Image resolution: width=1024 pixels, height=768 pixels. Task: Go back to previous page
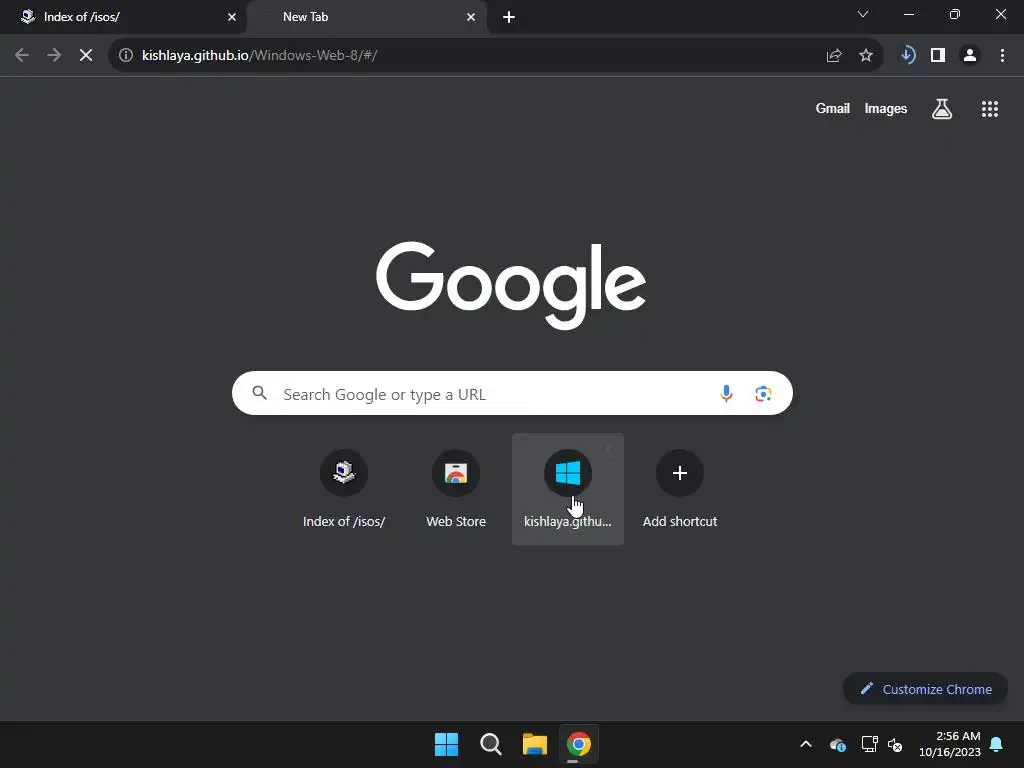coord(22,56)
